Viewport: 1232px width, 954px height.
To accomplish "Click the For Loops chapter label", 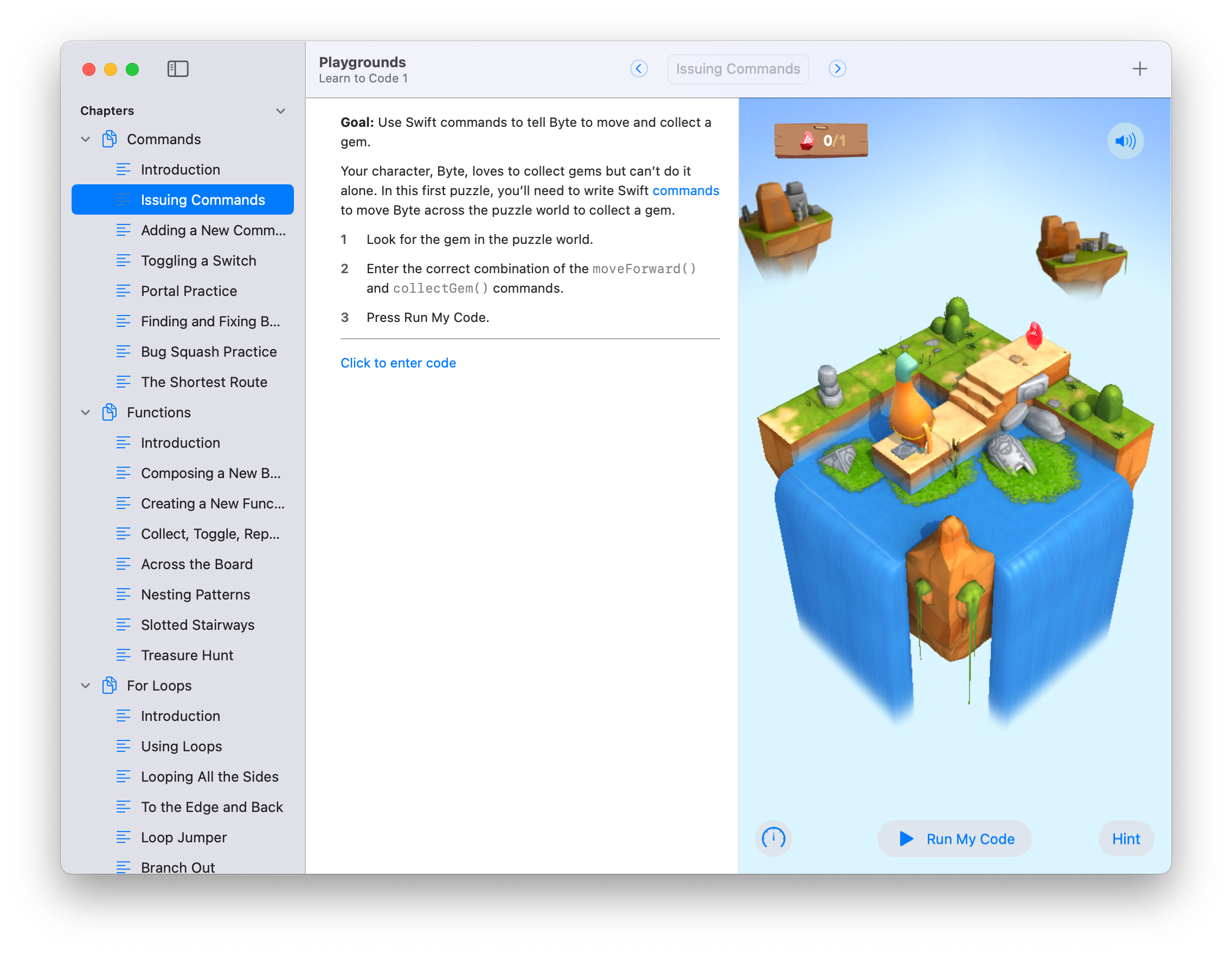I will [159, 685].
